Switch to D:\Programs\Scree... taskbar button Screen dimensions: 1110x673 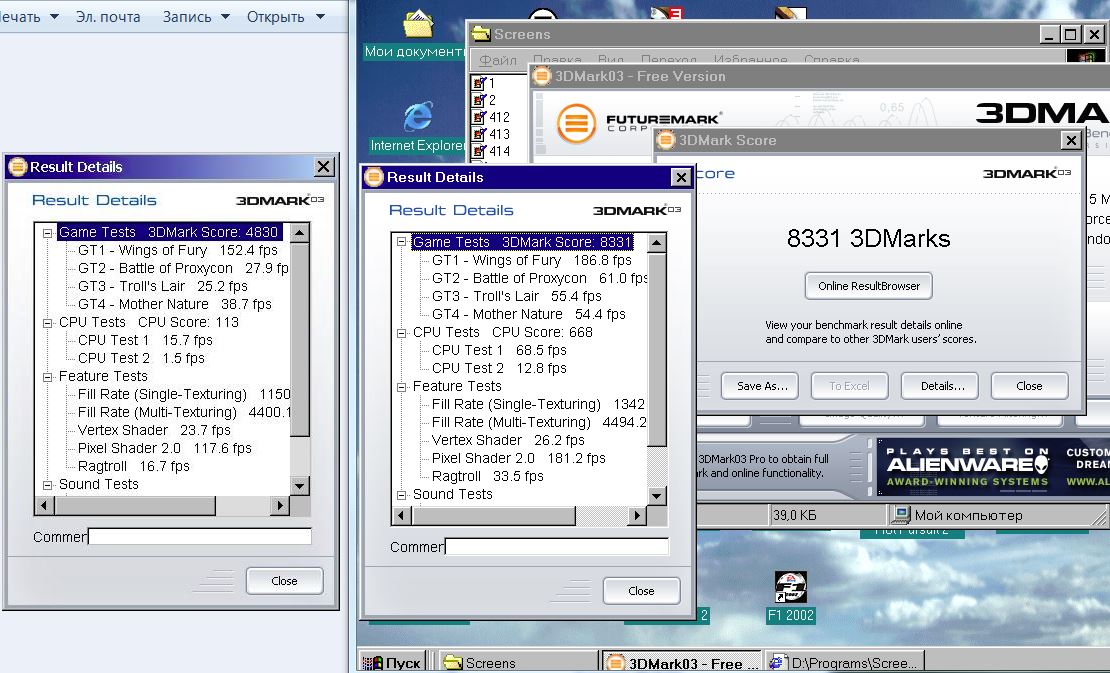click(x=845, y=662)
